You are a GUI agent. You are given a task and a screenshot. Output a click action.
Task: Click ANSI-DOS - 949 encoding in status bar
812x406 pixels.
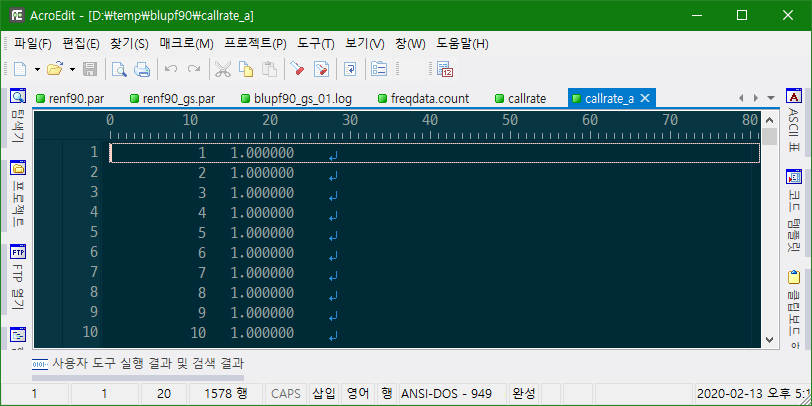coord(452,394)
